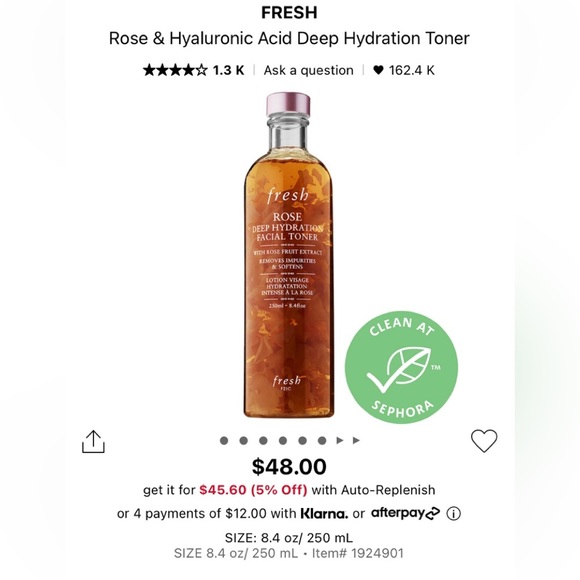The width and height of the screenshot is (580, 580).
Task: Click the 1.3 K reviews count
Action: [228, 70]
